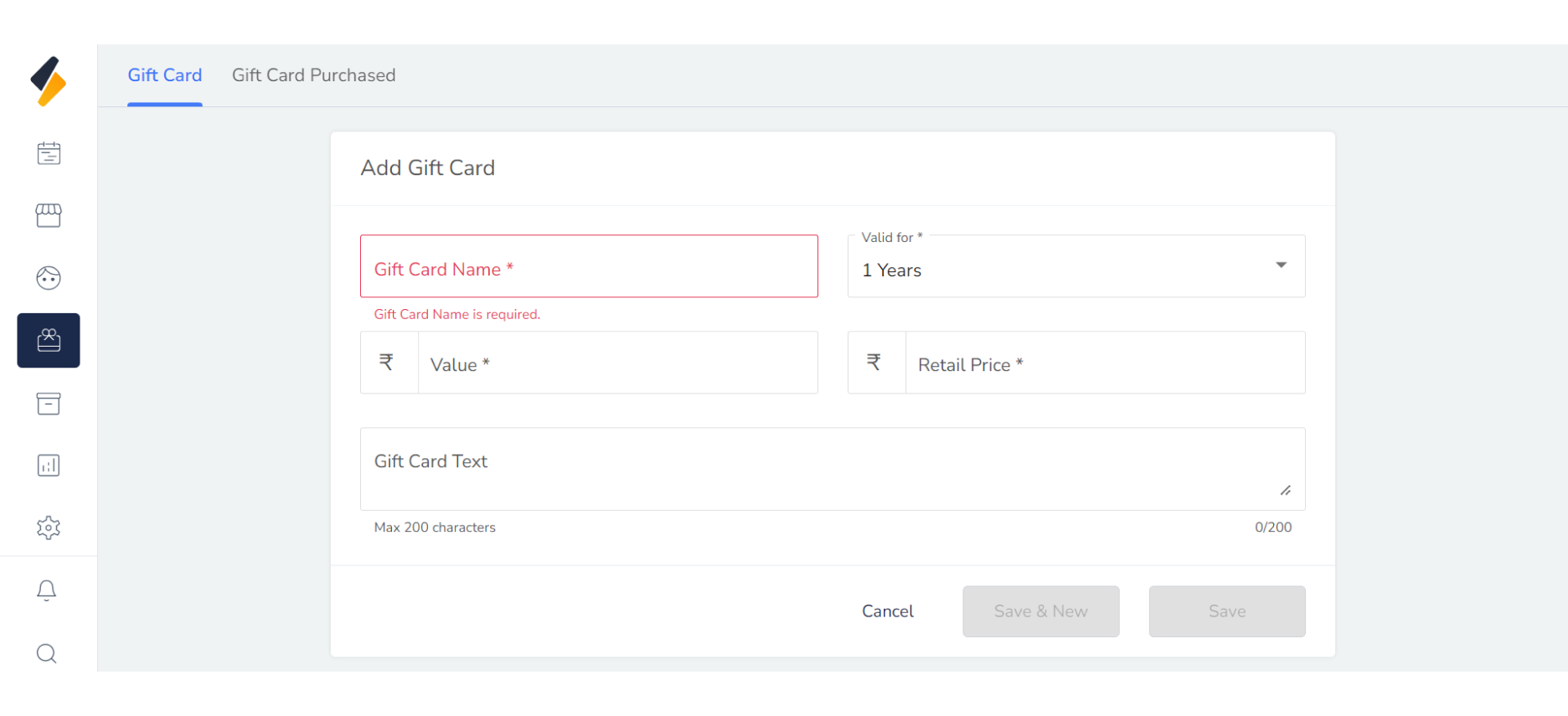The image size is (1568, 716).
Task: Switch to the Gift Card tab
Action: pos(165,75)
